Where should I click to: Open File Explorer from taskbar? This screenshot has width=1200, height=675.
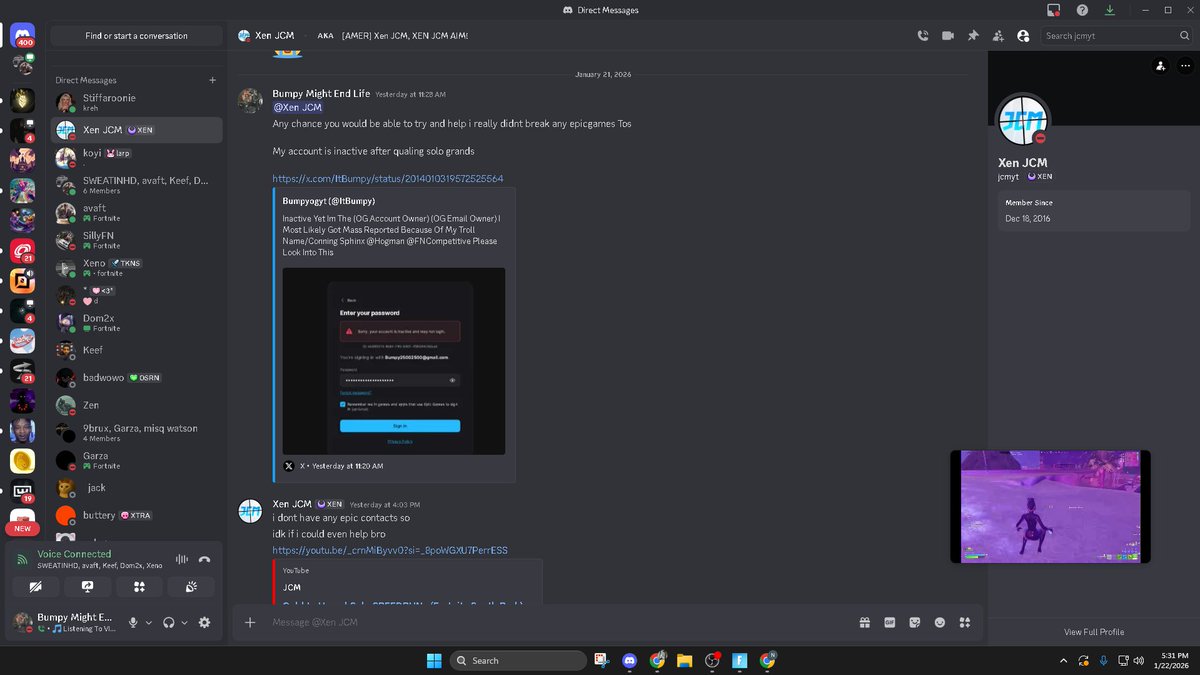click(x=684, y=660)
